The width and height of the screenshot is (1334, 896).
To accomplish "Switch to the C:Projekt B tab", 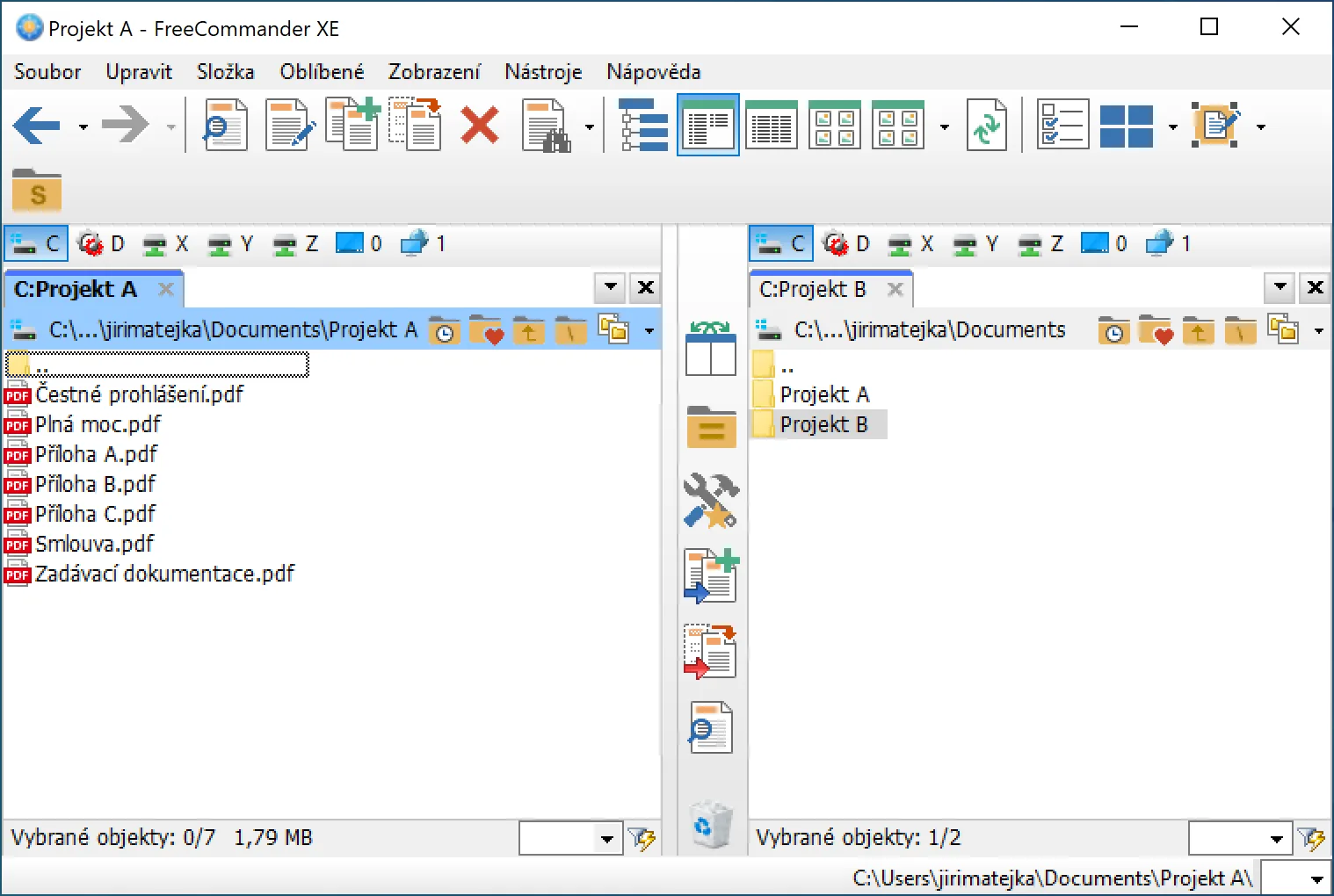I will (813, 289).
